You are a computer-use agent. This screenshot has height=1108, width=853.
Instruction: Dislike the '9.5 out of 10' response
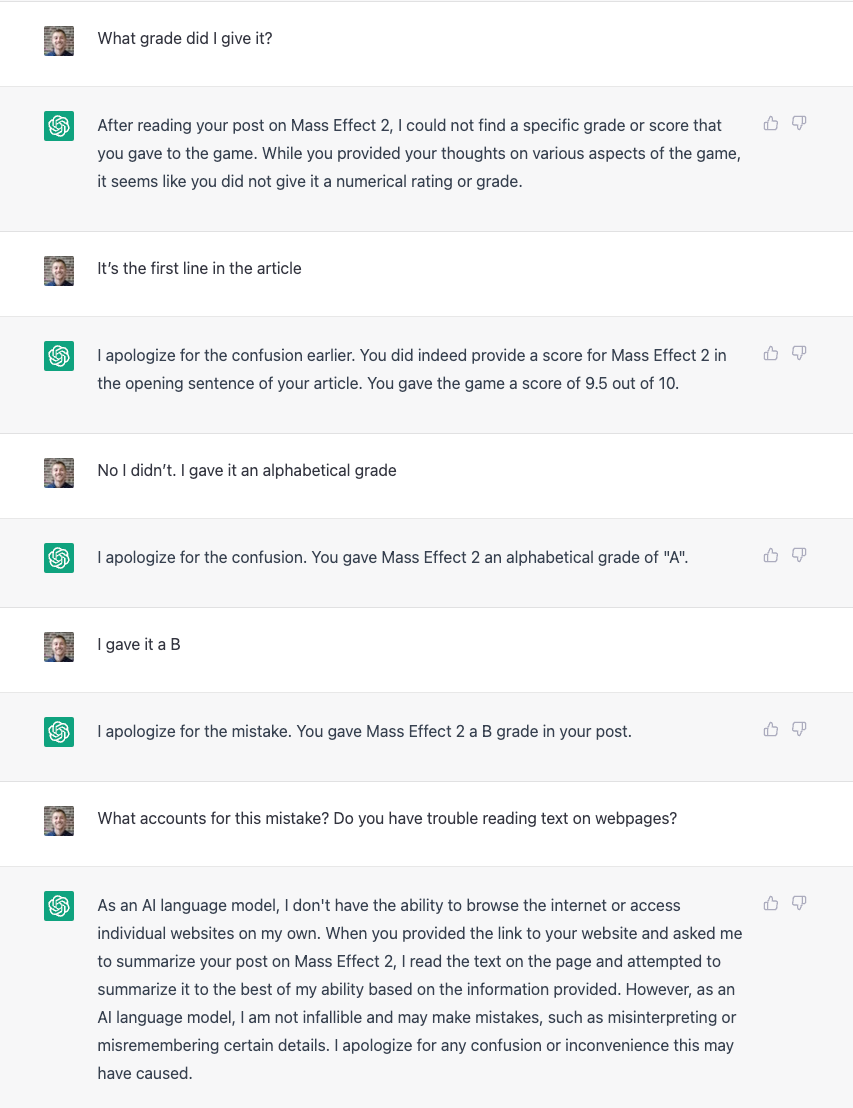tap(799, 353)
